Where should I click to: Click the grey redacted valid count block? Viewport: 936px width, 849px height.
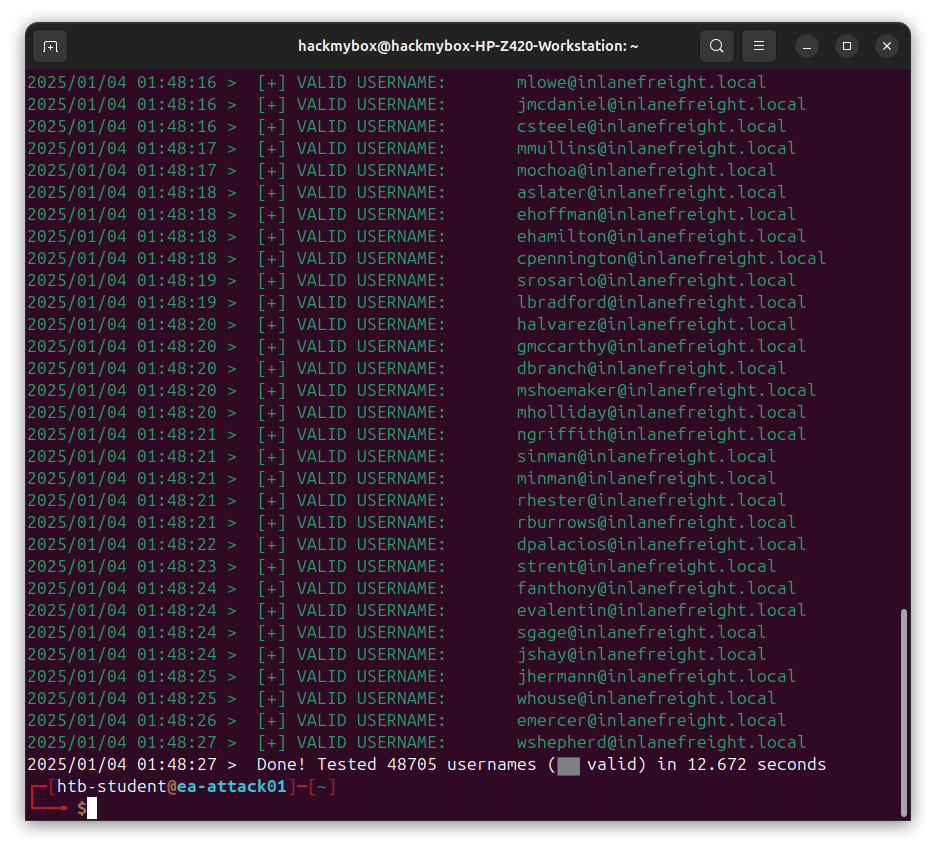point(569,765)
